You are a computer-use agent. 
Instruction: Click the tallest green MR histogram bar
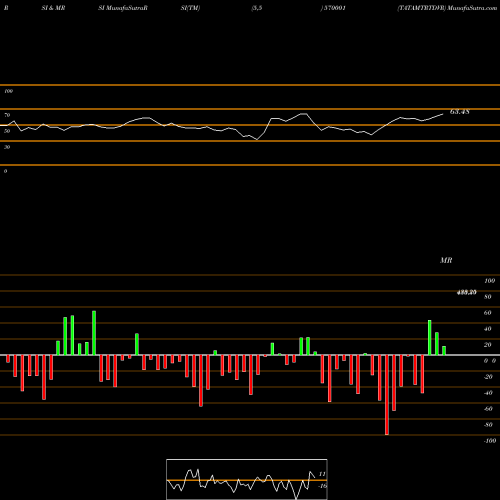coord(94,333)
